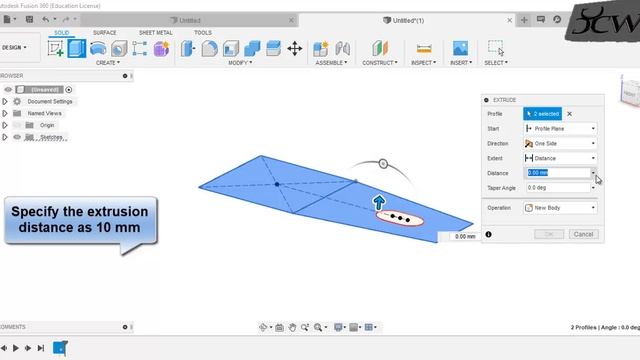Screen dimensions: 640x360
Task: Click the Select window selection icon
Action: [x=496, y=47]
